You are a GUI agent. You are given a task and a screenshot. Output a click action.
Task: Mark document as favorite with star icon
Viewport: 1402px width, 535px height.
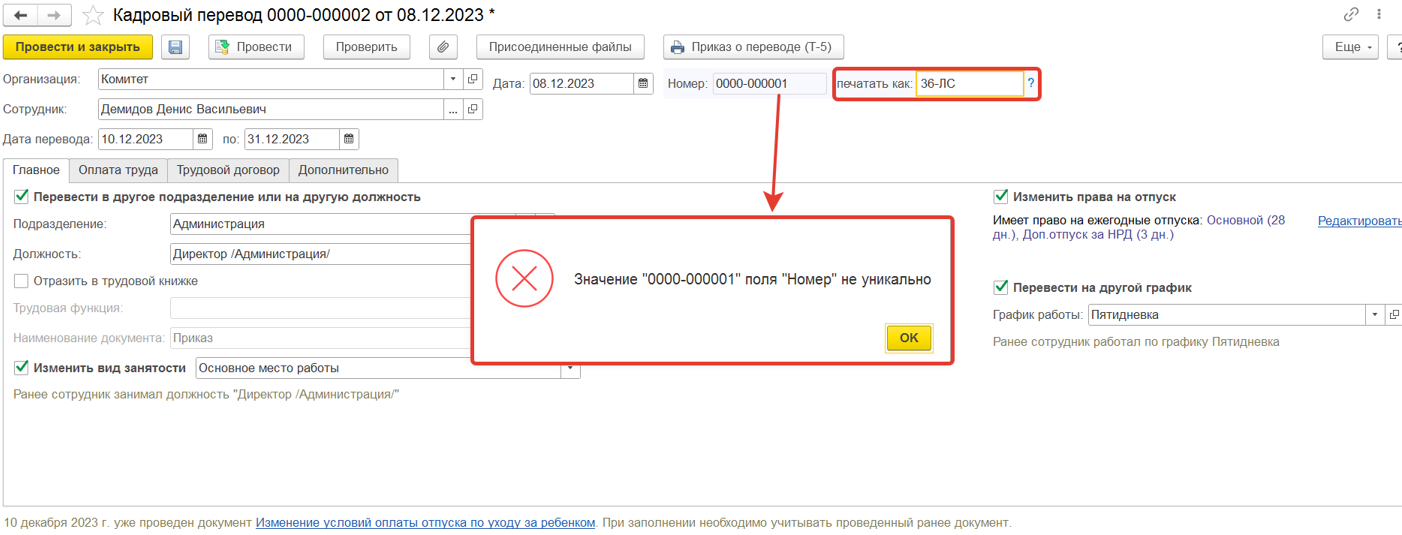coord(92,15)
